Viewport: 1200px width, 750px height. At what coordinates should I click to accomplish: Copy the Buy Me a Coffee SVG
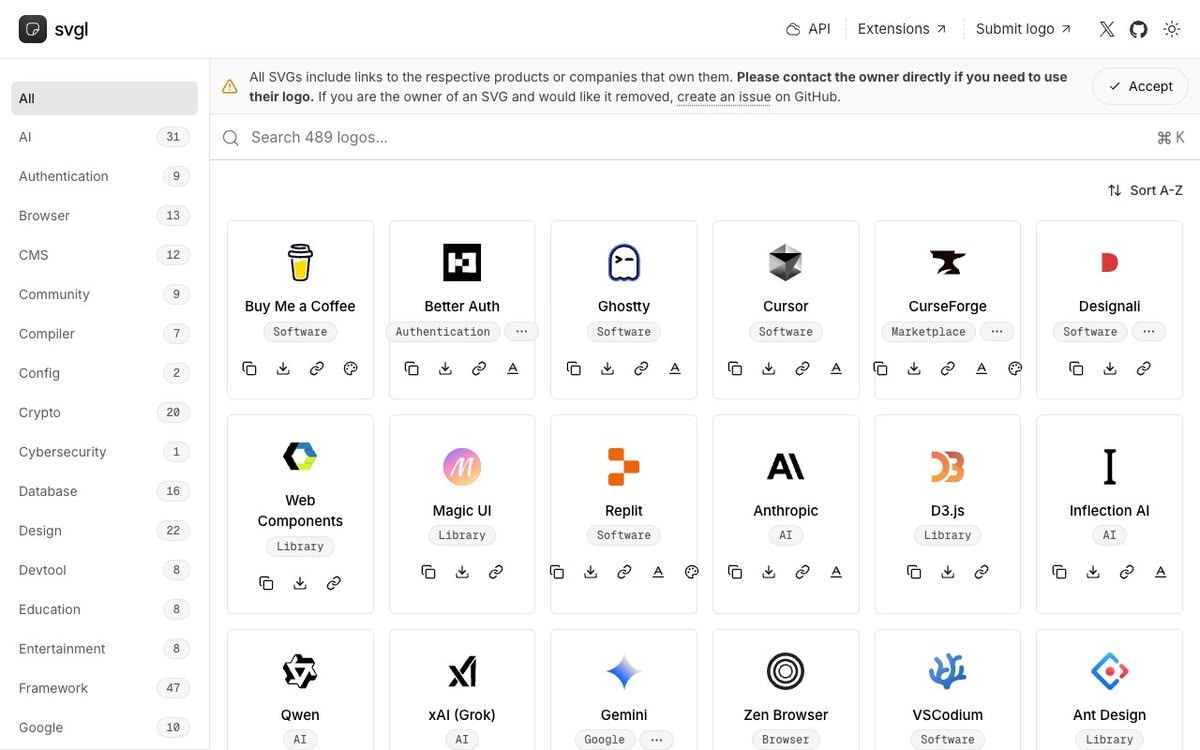[x=250, y=369]
